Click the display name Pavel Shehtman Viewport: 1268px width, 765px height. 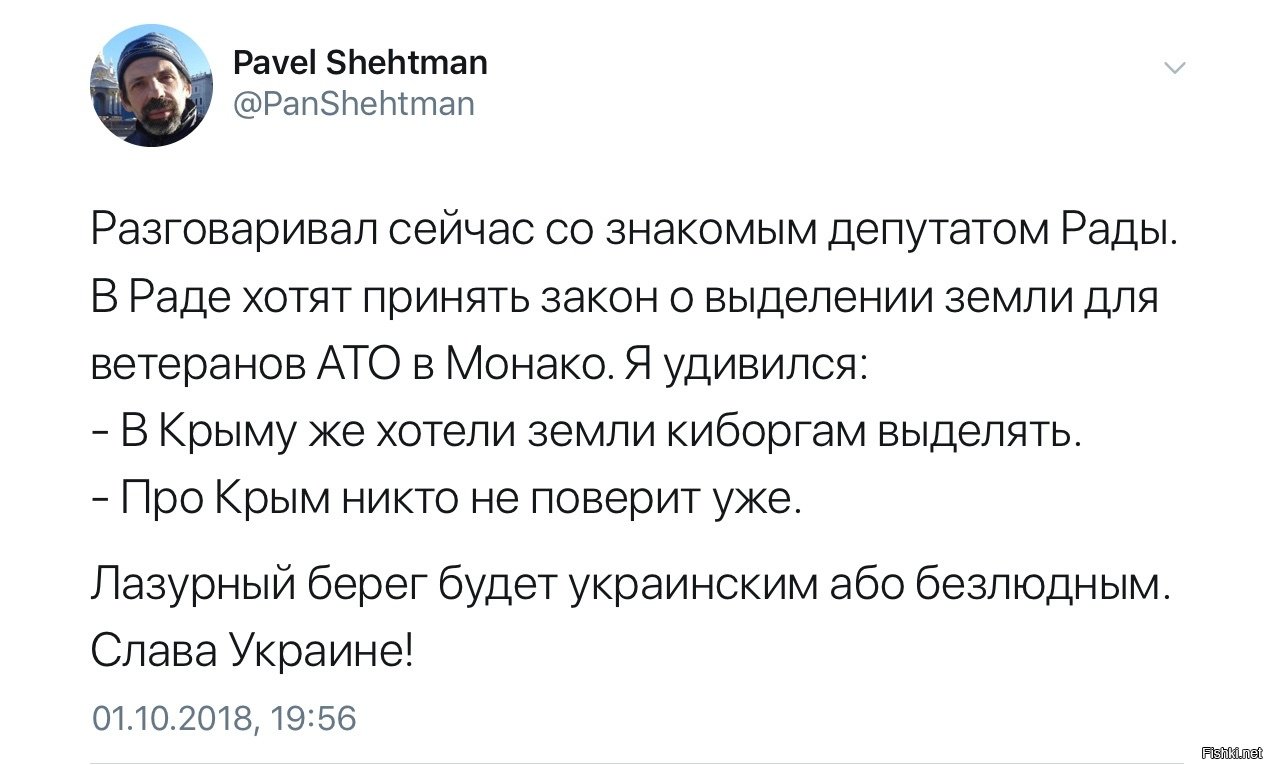point(361,63)
